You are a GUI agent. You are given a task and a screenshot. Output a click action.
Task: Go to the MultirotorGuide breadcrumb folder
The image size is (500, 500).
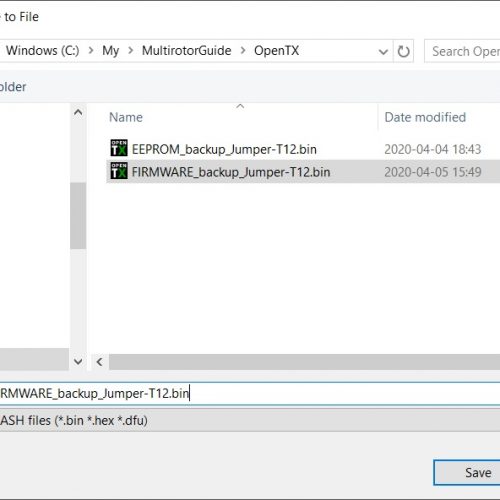(186, 51)
